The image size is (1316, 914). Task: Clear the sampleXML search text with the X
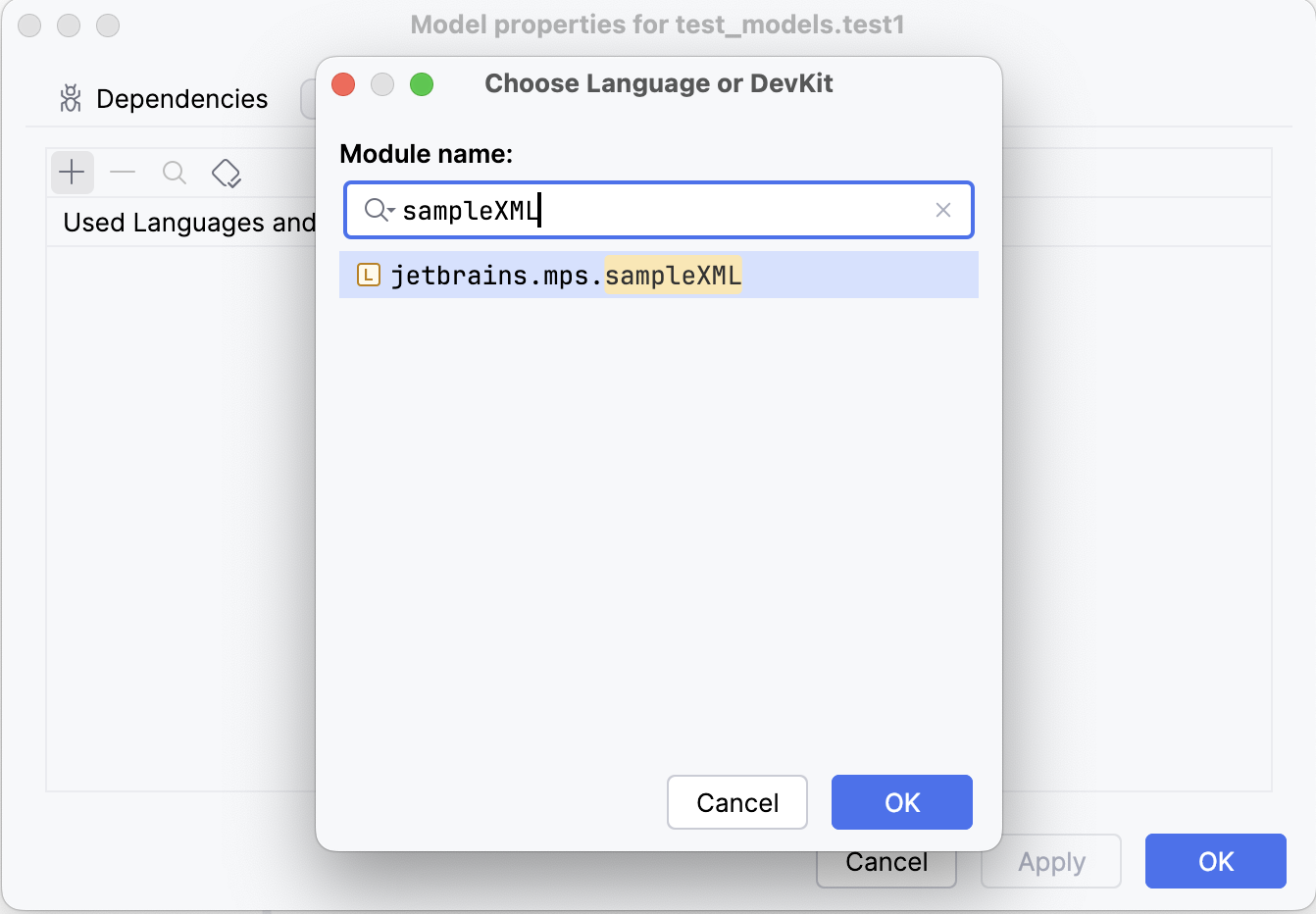tap(943, 210)
